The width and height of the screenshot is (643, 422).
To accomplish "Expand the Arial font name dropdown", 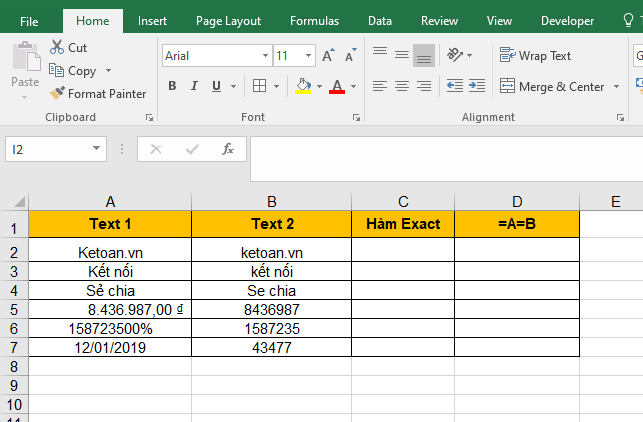I will pos(265,56).
